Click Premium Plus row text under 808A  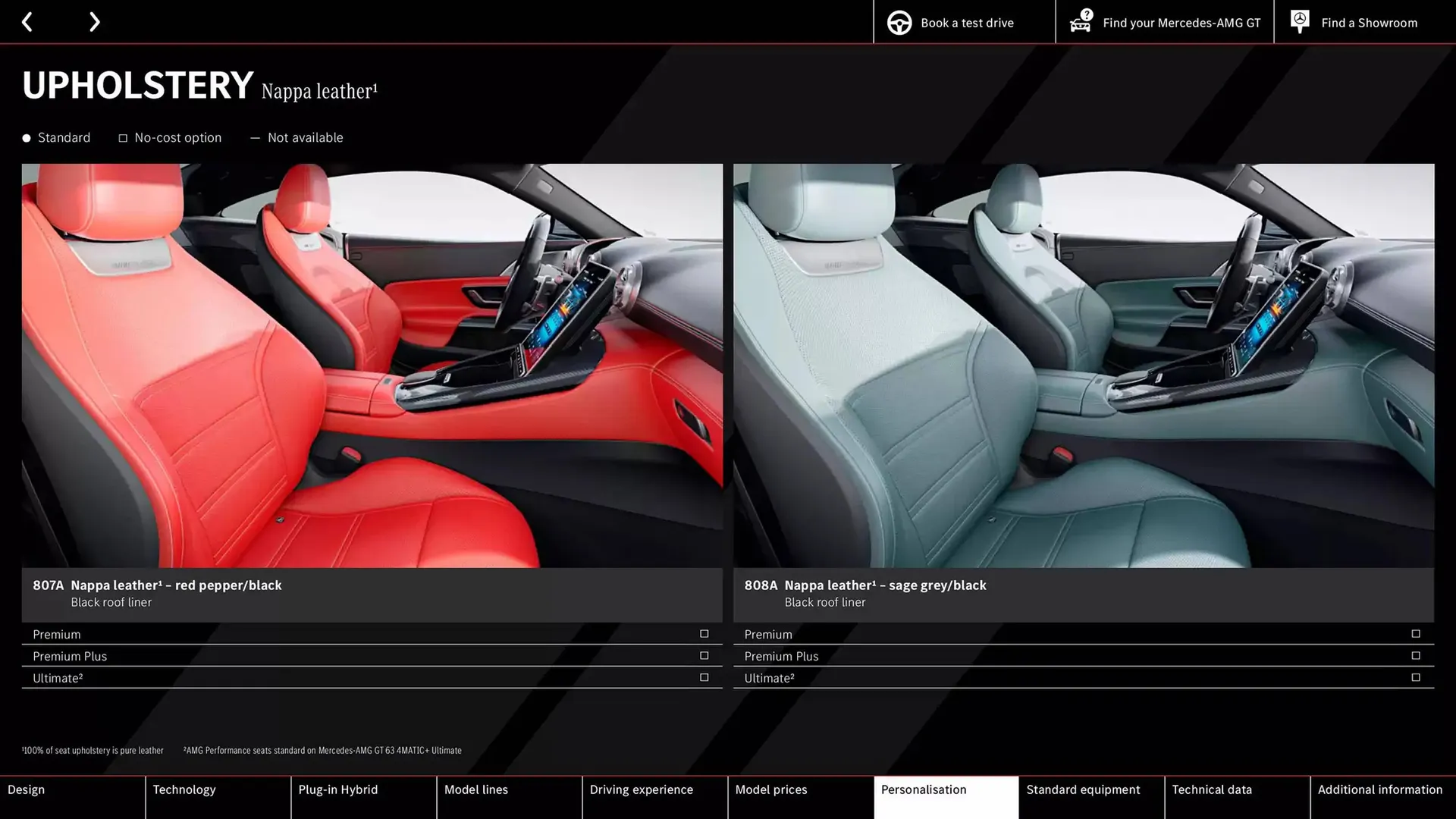pos(781,657)
